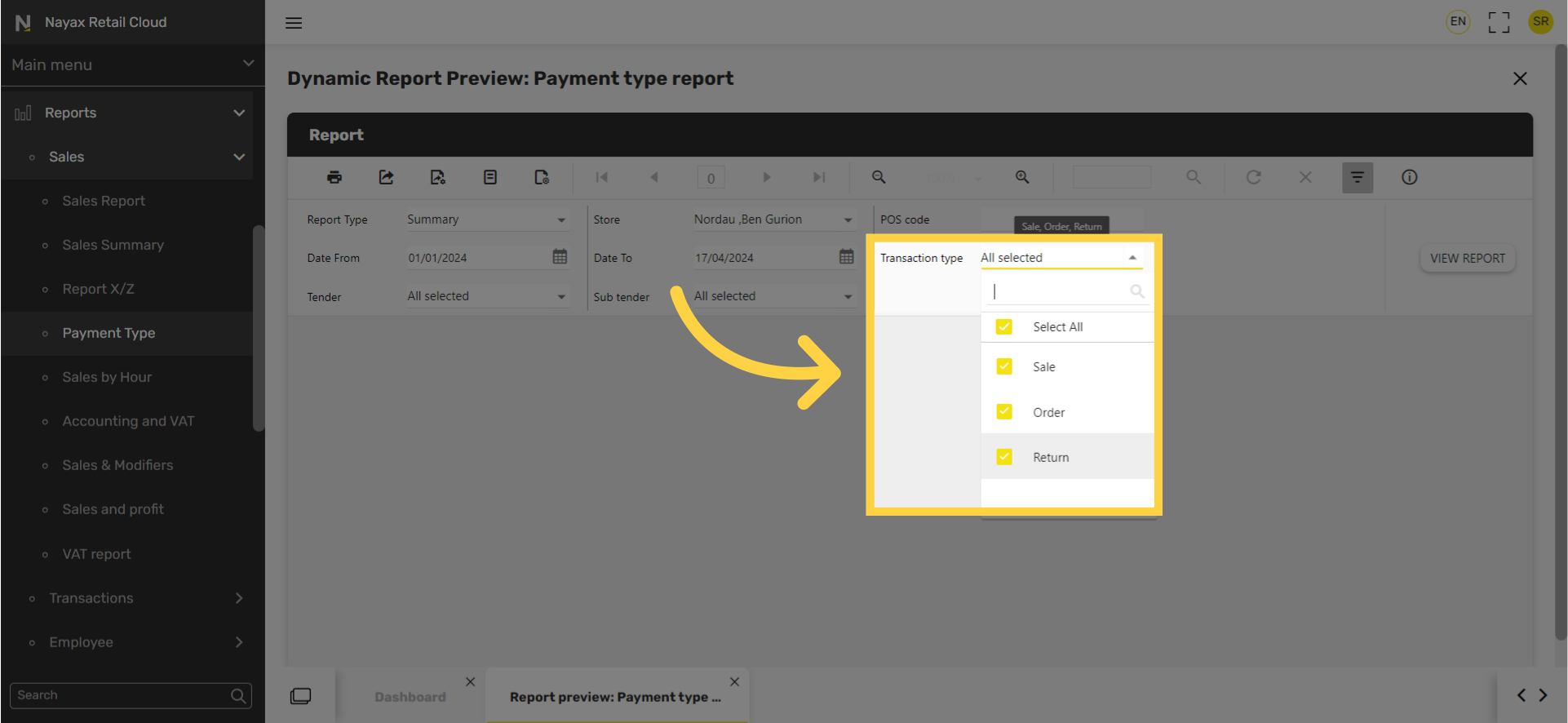Uncheck the Select All checkbox
This screenshot has height=723, width=1568.
pos(1004,326)
